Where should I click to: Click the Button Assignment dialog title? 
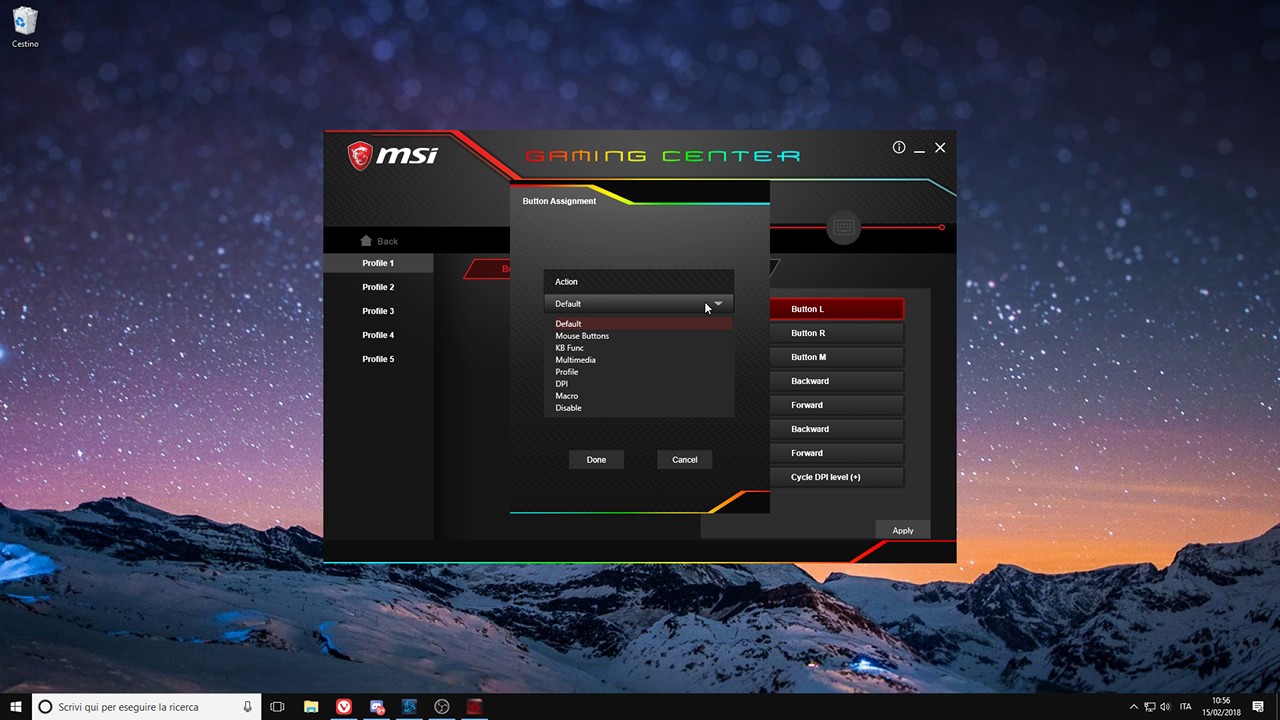pyautogui.click(x=559, y=201)
